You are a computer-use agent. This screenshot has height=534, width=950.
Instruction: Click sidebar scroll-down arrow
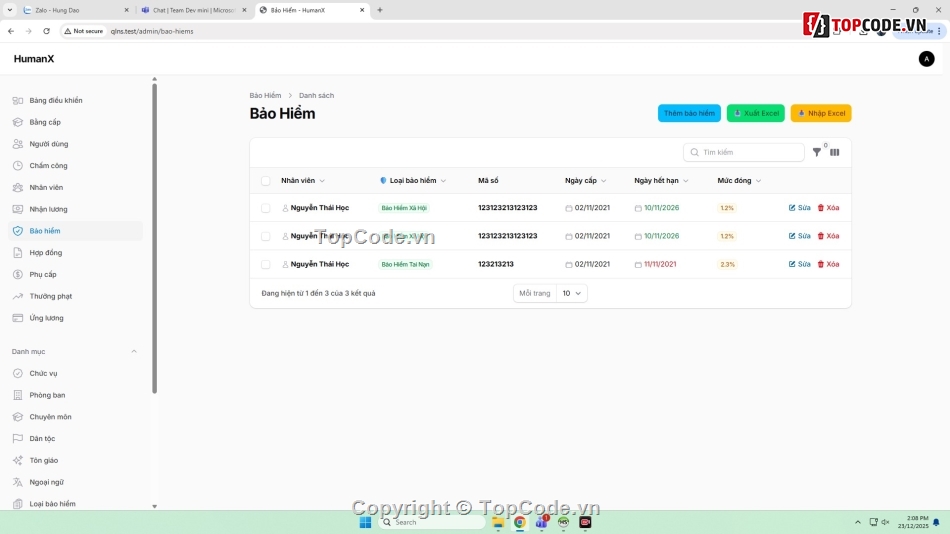click(x=154, y=506)
